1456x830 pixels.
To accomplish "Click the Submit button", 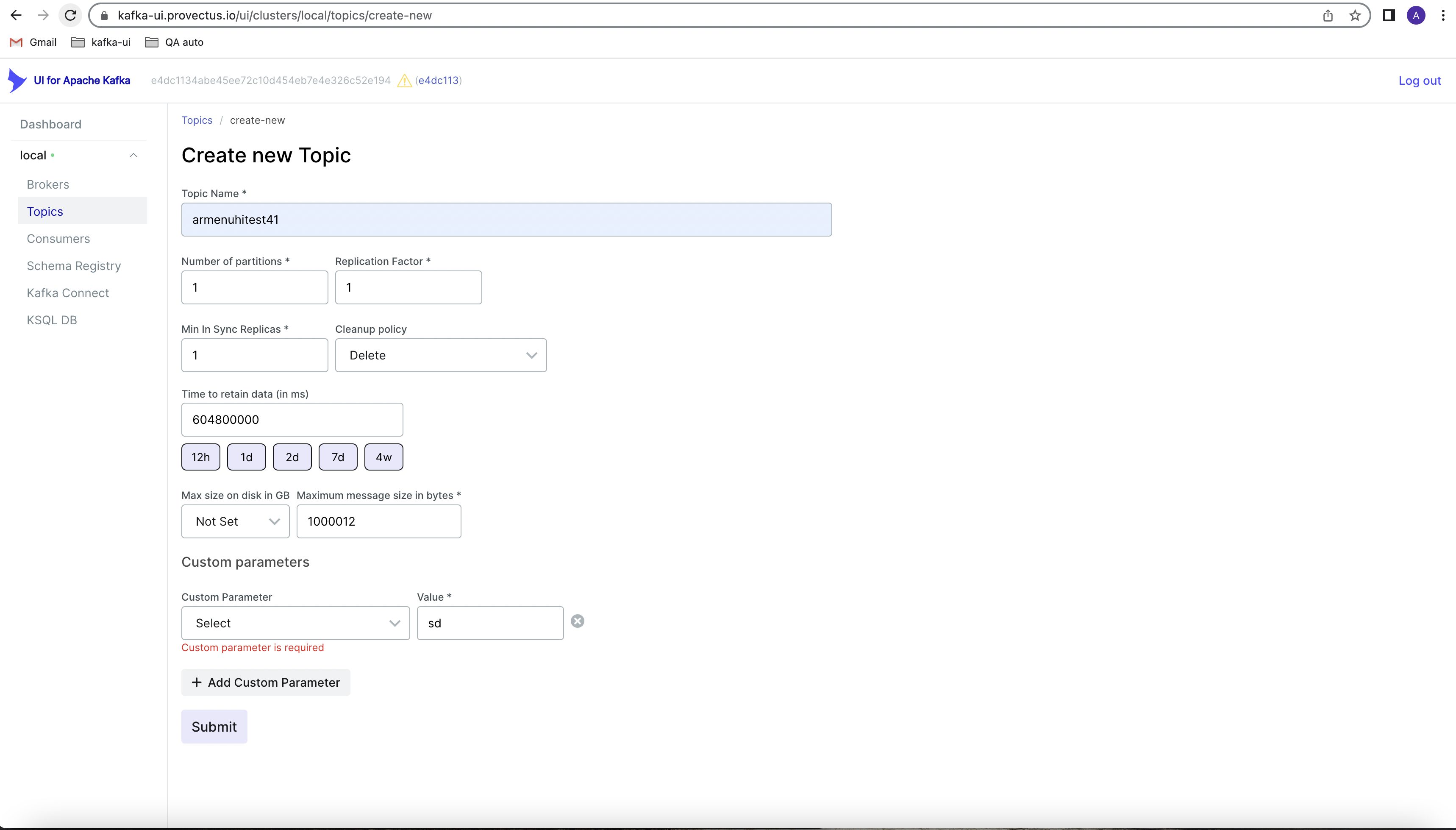I will pyautogui.click(x=214, y=726).
